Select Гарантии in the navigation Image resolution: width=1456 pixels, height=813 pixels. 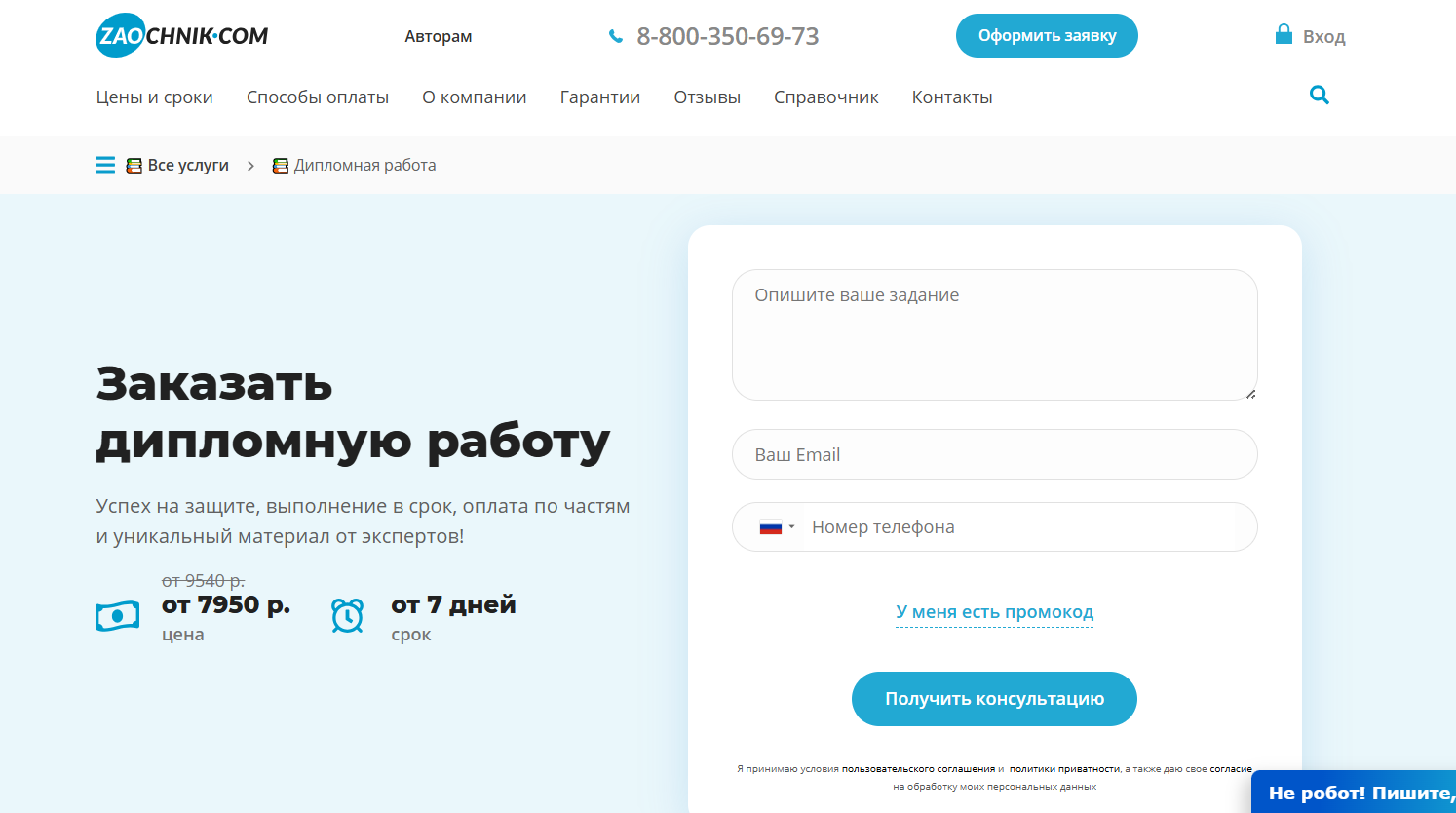[x=599, y=97]
